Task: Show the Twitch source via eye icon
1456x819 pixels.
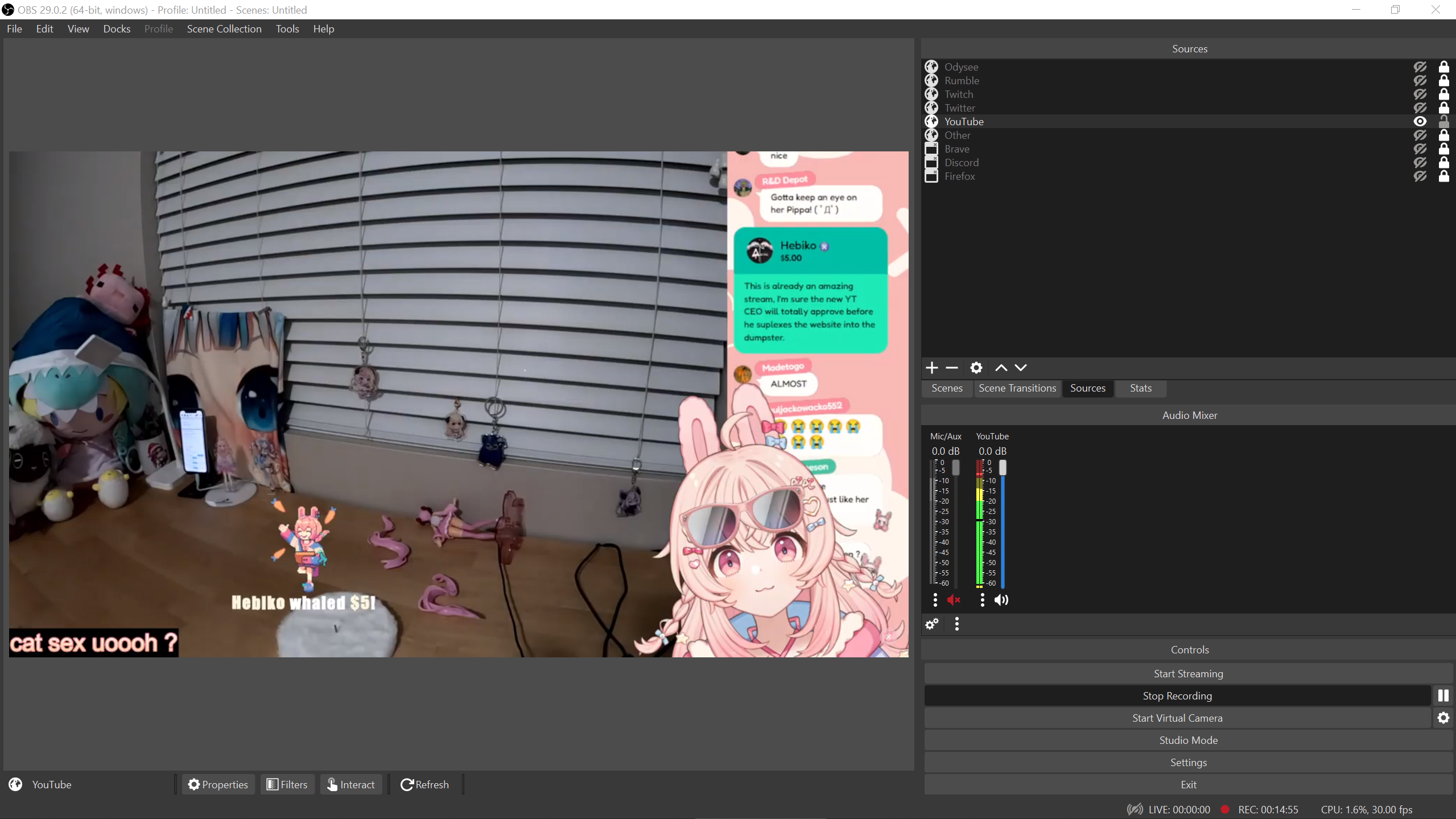Action: click(1420, 94)
